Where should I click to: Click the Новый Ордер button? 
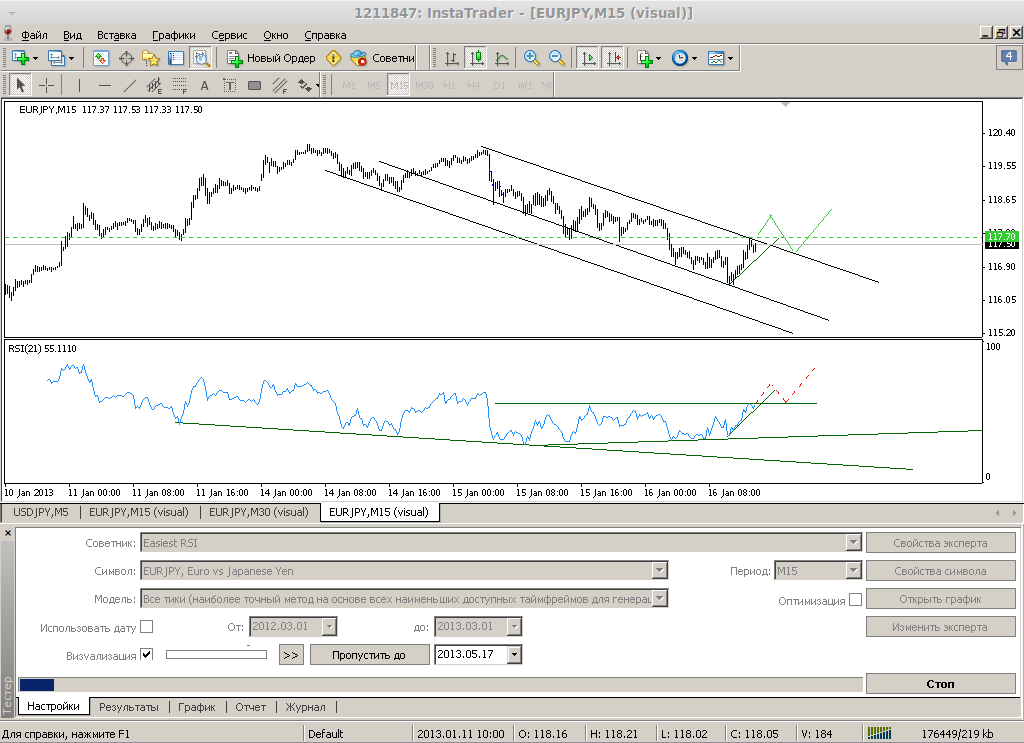point(272,58)
